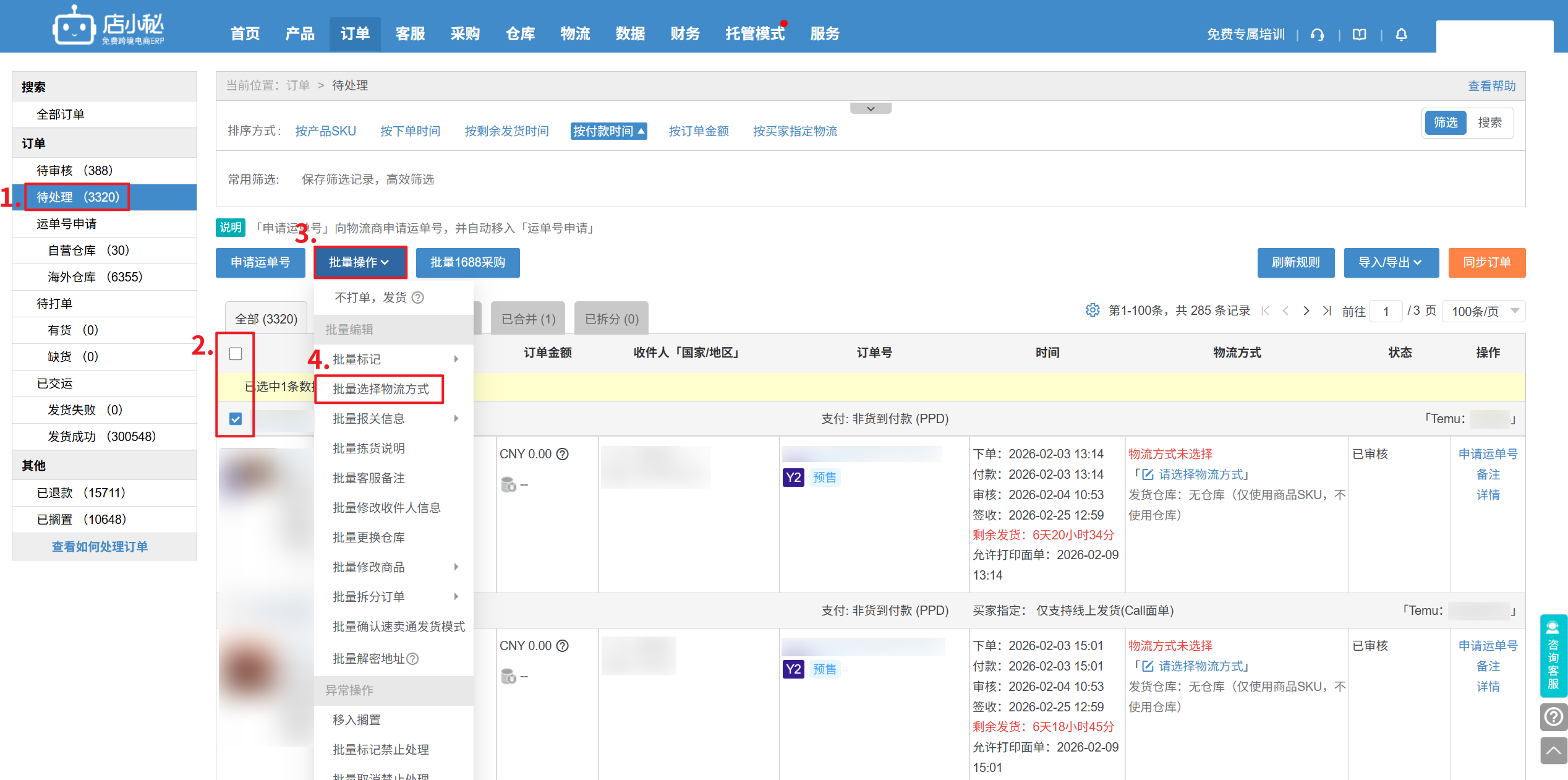Open the 查看帮助 link
This screenshot has height=780, width=1568.
[1491, 86]
